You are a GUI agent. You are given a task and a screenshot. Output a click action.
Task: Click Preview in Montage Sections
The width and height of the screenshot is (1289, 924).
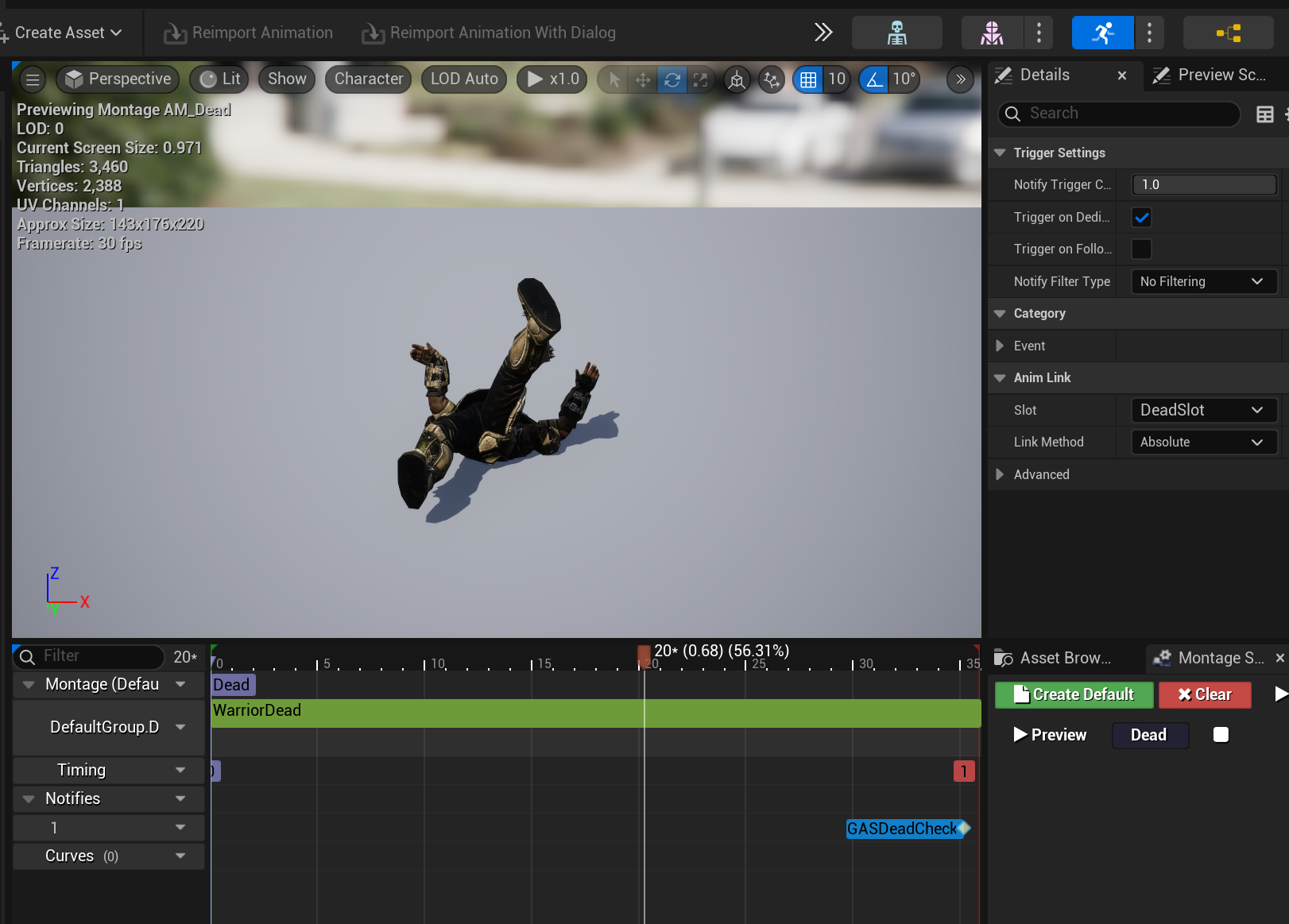pyautogui.click(x=1050, y=735)
